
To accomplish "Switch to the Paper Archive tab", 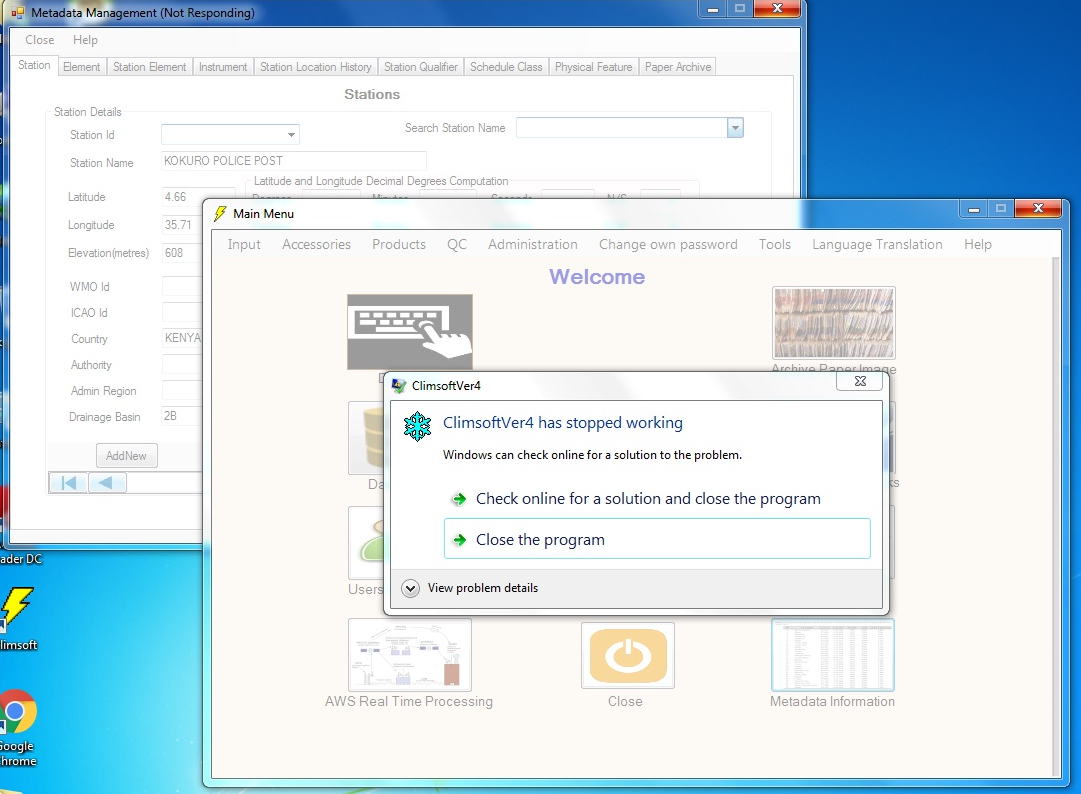I will pos(677,66).
